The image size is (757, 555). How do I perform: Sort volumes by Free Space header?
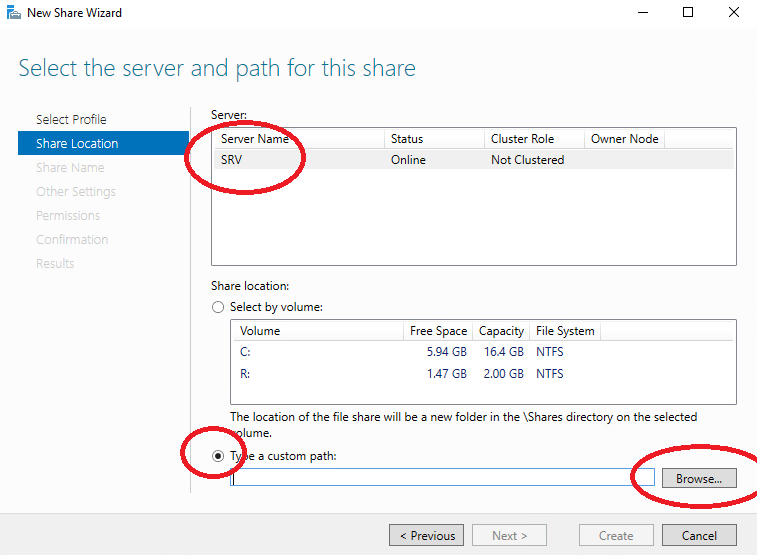(438, 331)
